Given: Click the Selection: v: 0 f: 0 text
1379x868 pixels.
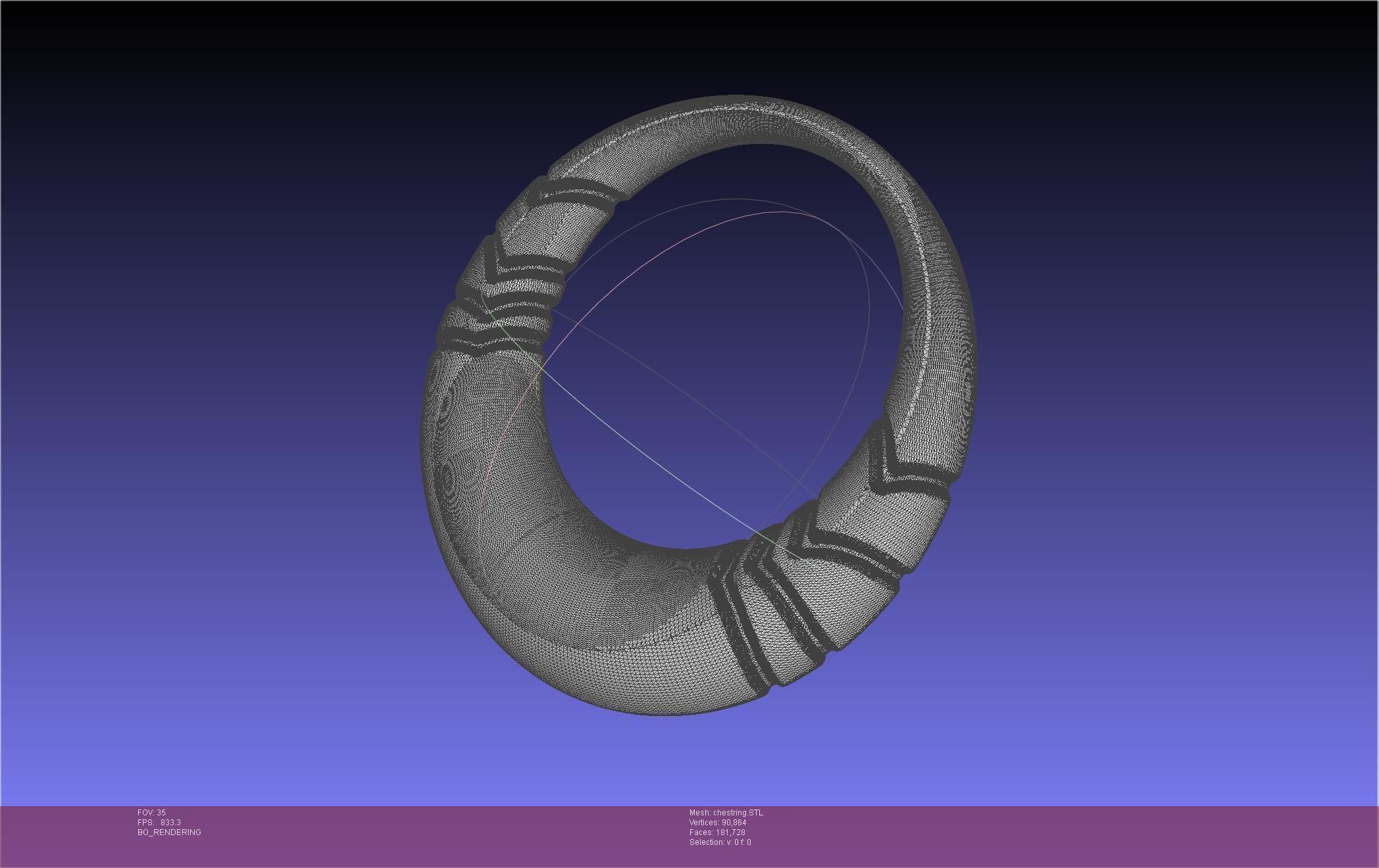Looking at the screenshot, I should point(720,842).
